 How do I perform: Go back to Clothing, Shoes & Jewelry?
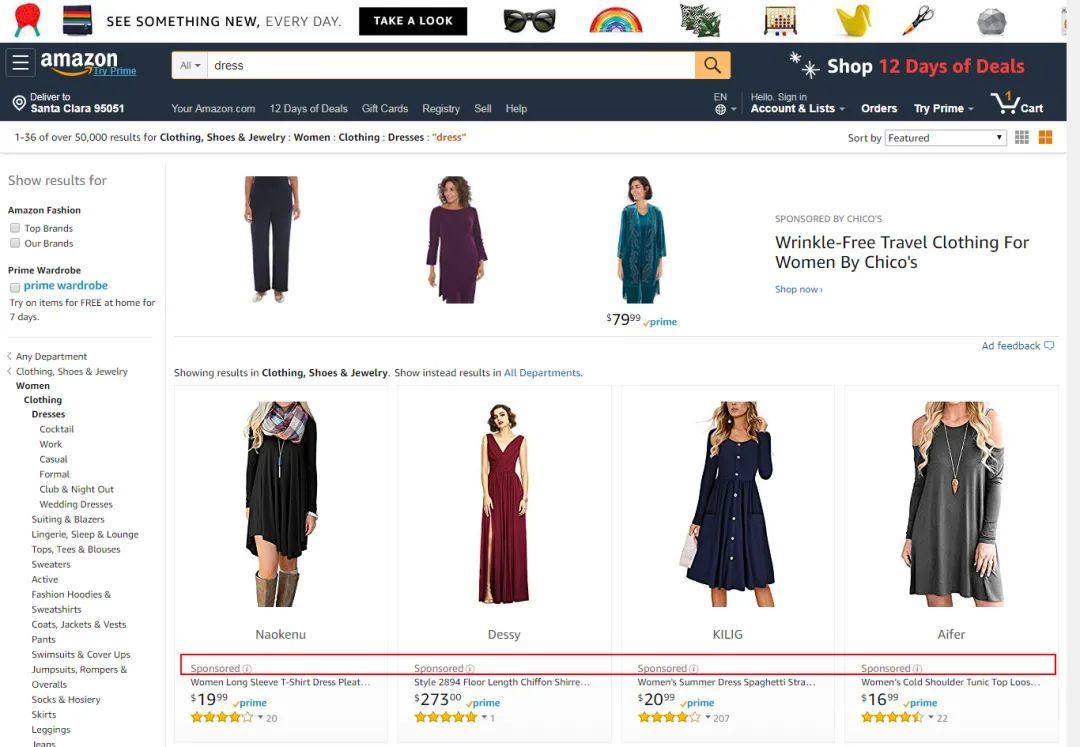(72, 372)
